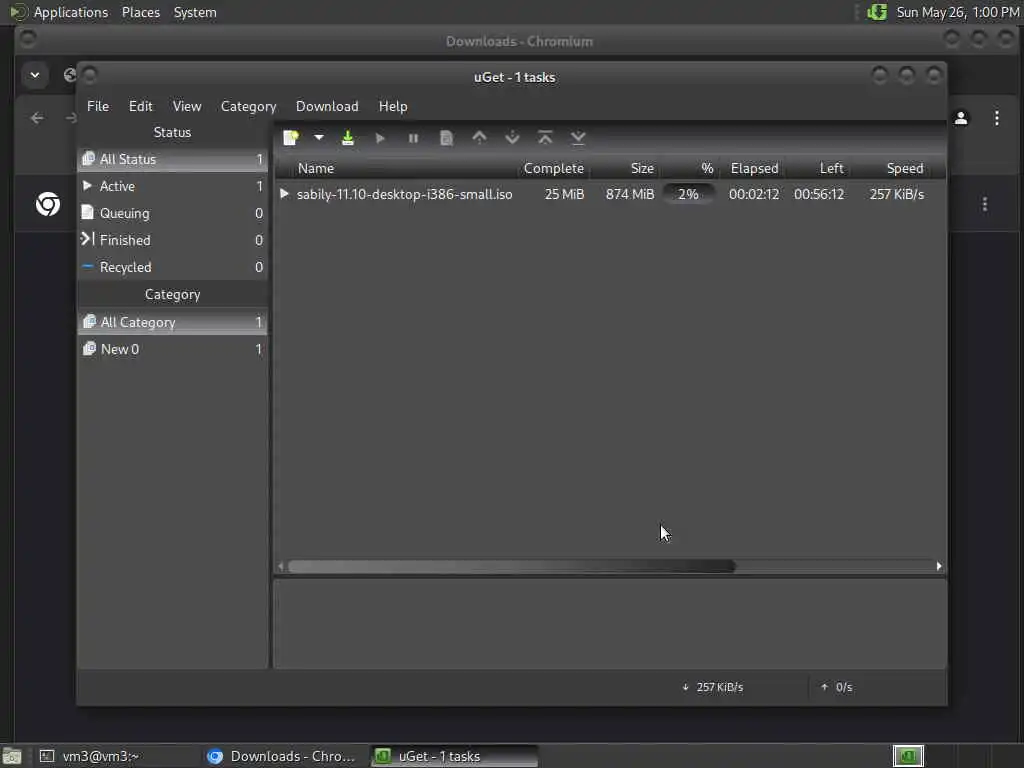The width and height of the screenshot is (1024, 768).
Task: Click the 00:56:12 time left value
Action: (x=819, y=194)
